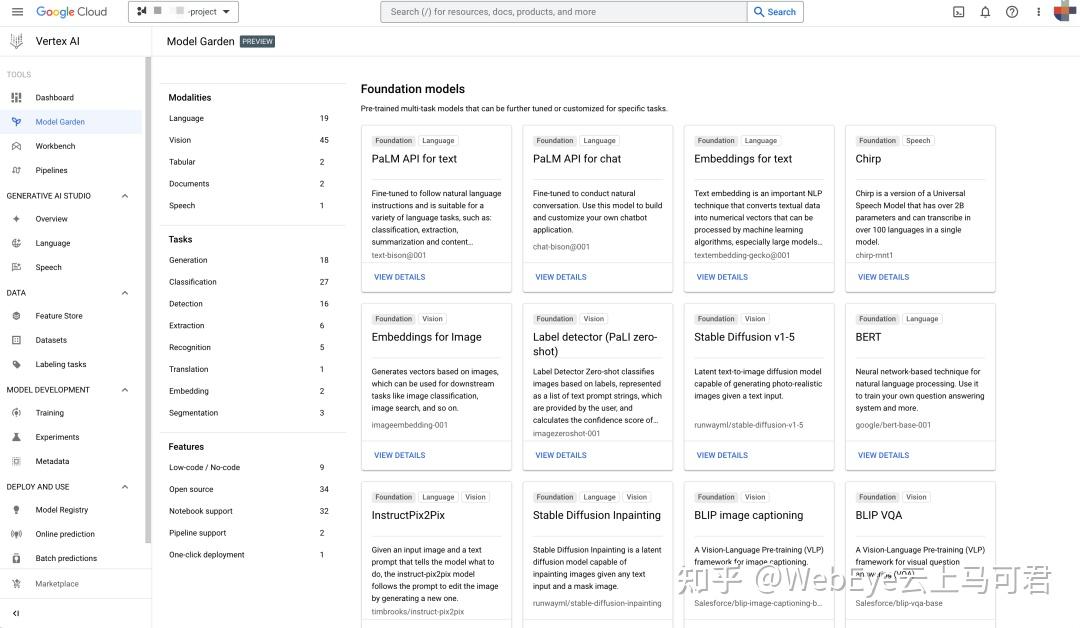Collapse the DEPLOY AND USE section

(124, 485)
